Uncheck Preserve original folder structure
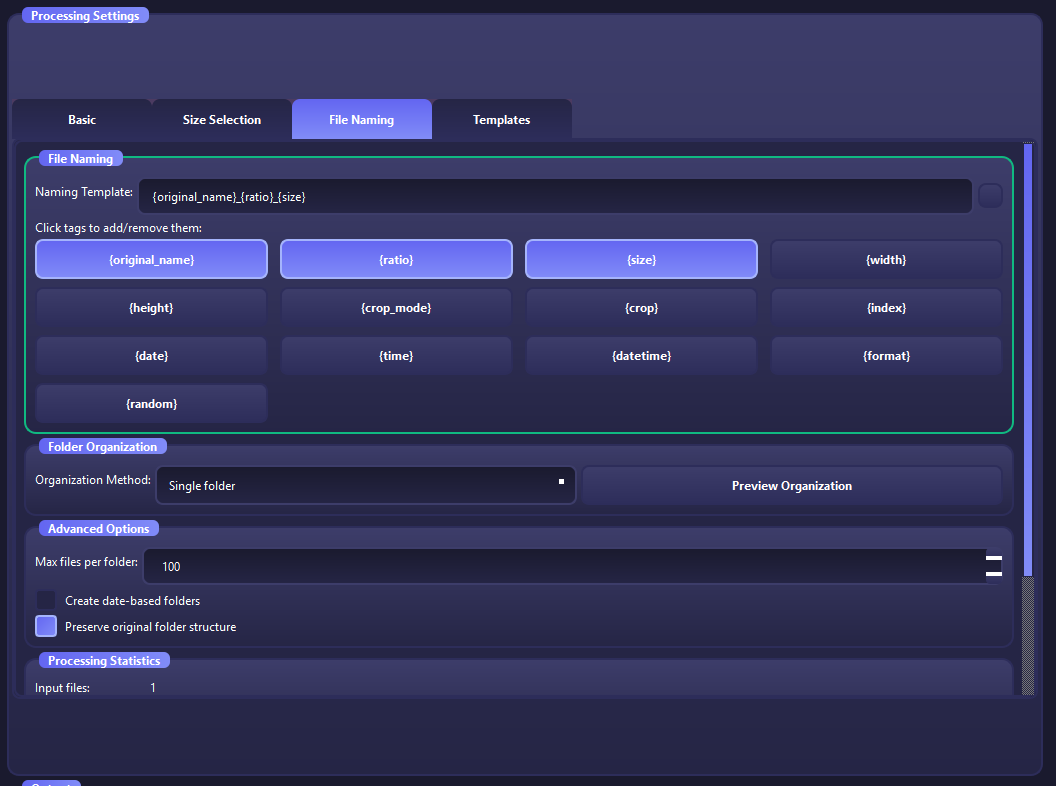This screenshot has height=786, width=1056. pos(46,627)
